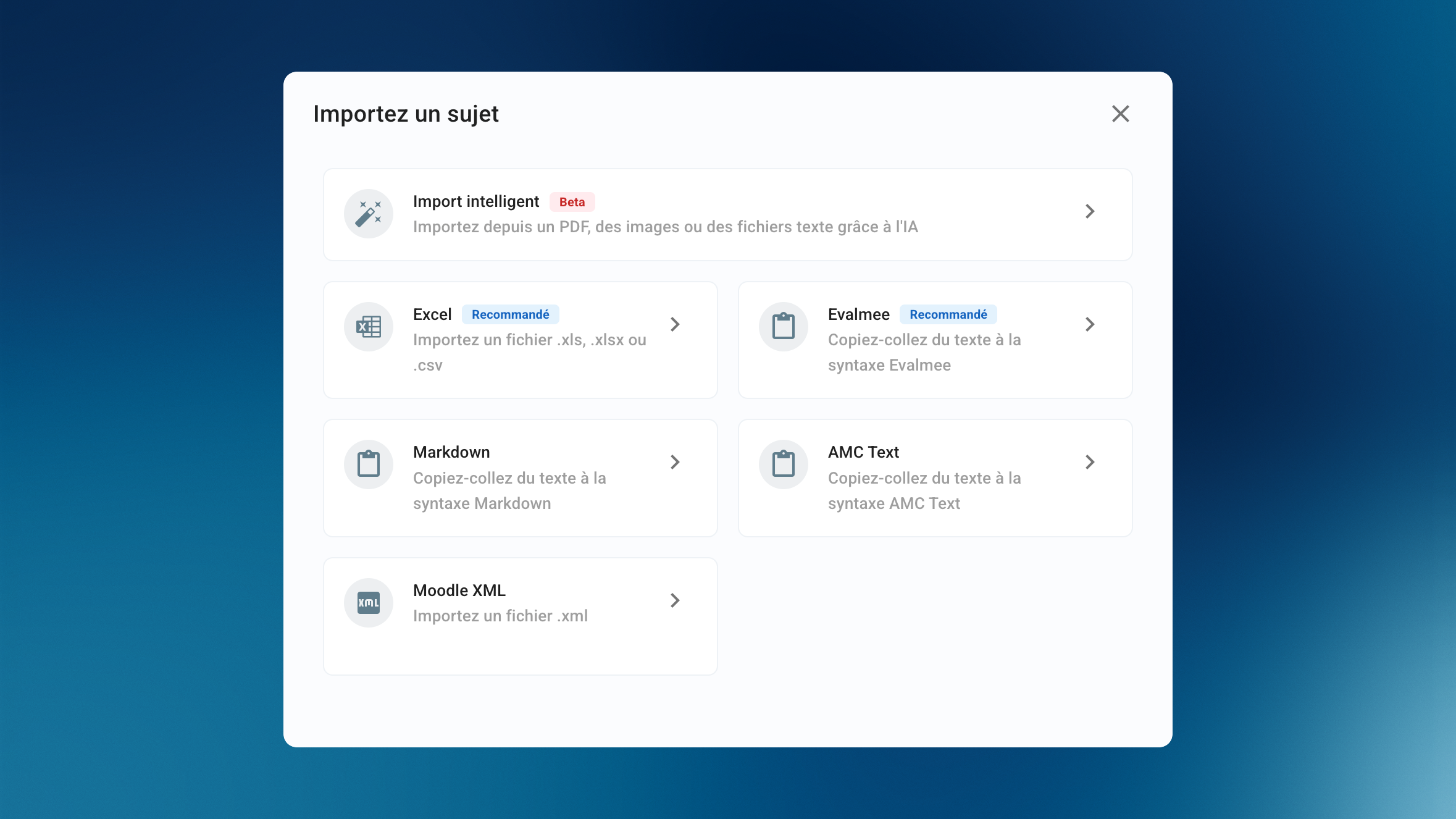Viewport: 1456px width, 819px height.
Task: Choose the AMC Text option title
Action: click(863, 452)
